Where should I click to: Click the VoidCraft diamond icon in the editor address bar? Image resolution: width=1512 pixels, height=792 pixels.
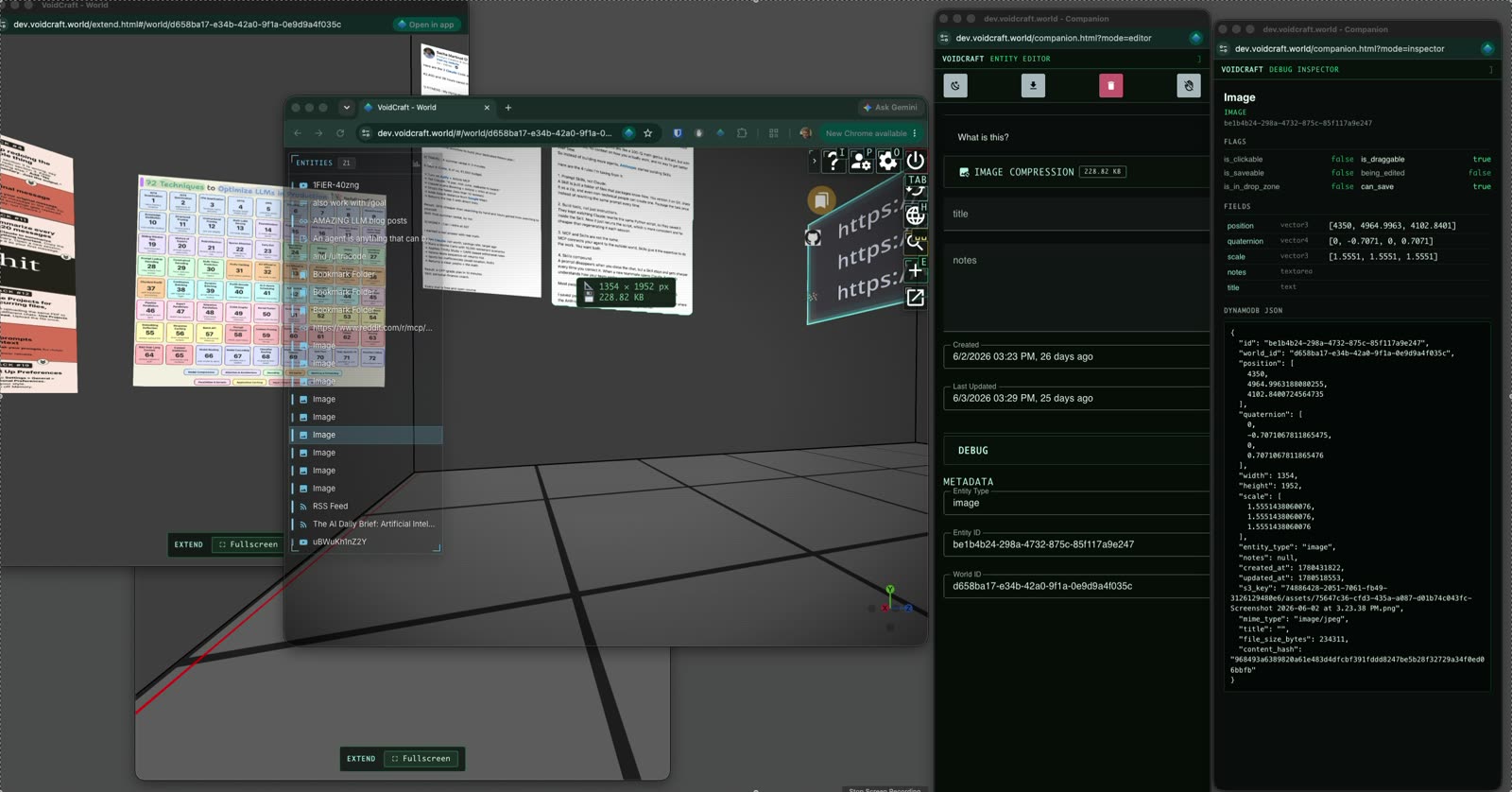tap(1195, 38)
